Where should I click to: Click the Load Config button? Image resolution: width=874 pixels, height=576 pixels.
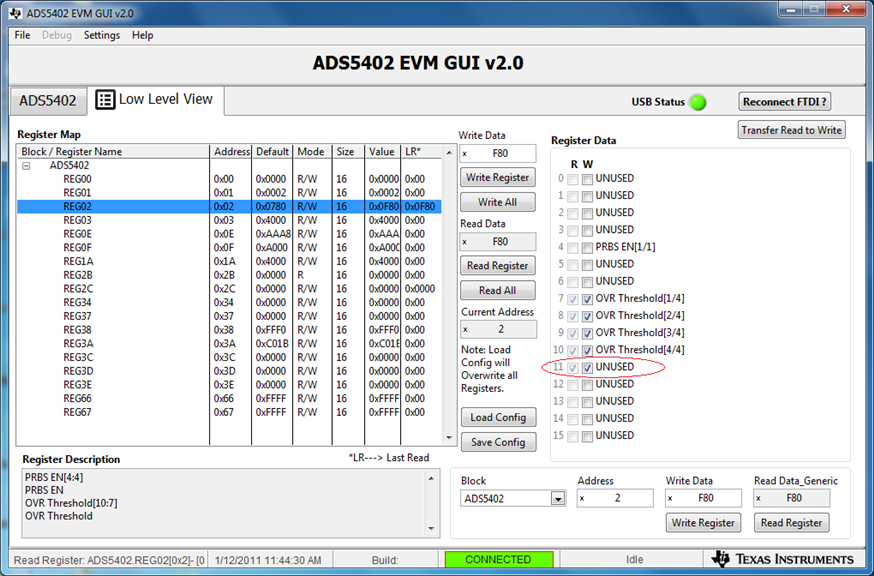[498, 417]
